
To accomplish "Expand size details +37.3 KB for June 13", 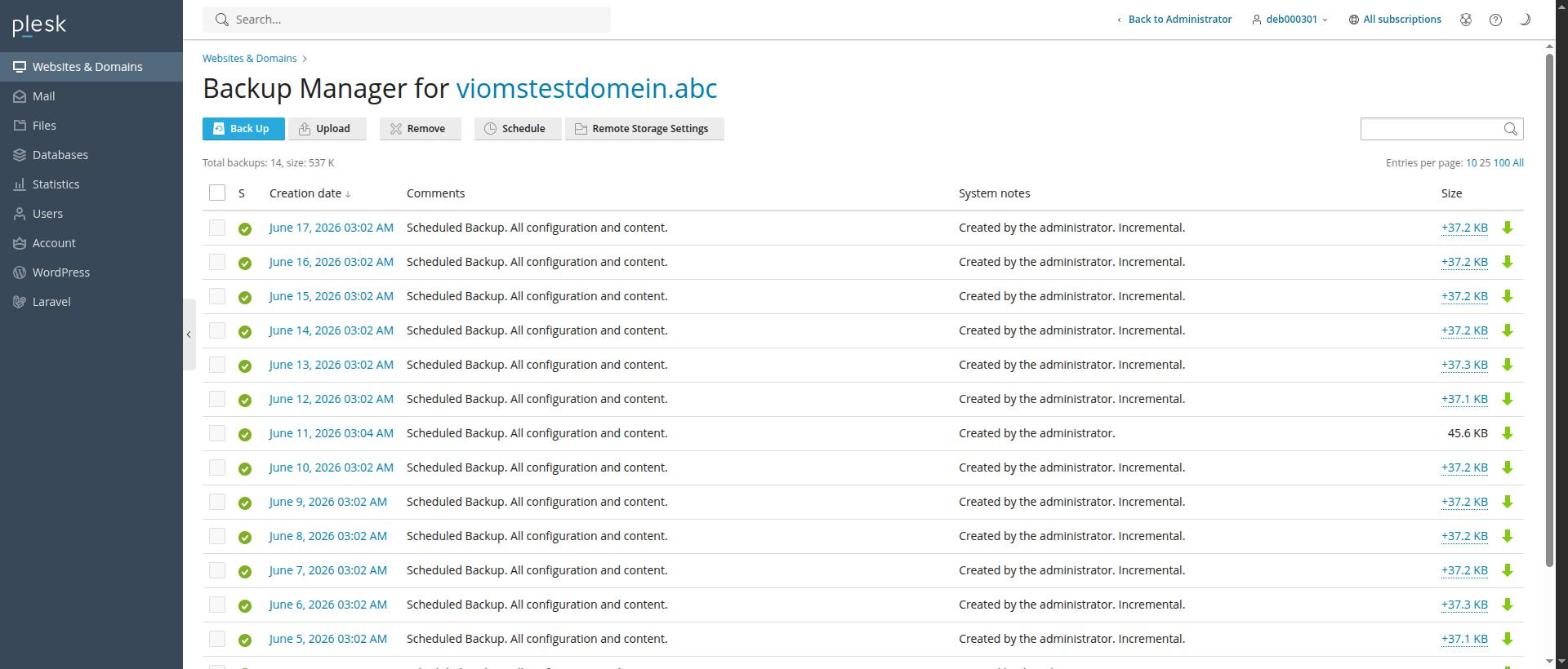I will coord(1464,365).
